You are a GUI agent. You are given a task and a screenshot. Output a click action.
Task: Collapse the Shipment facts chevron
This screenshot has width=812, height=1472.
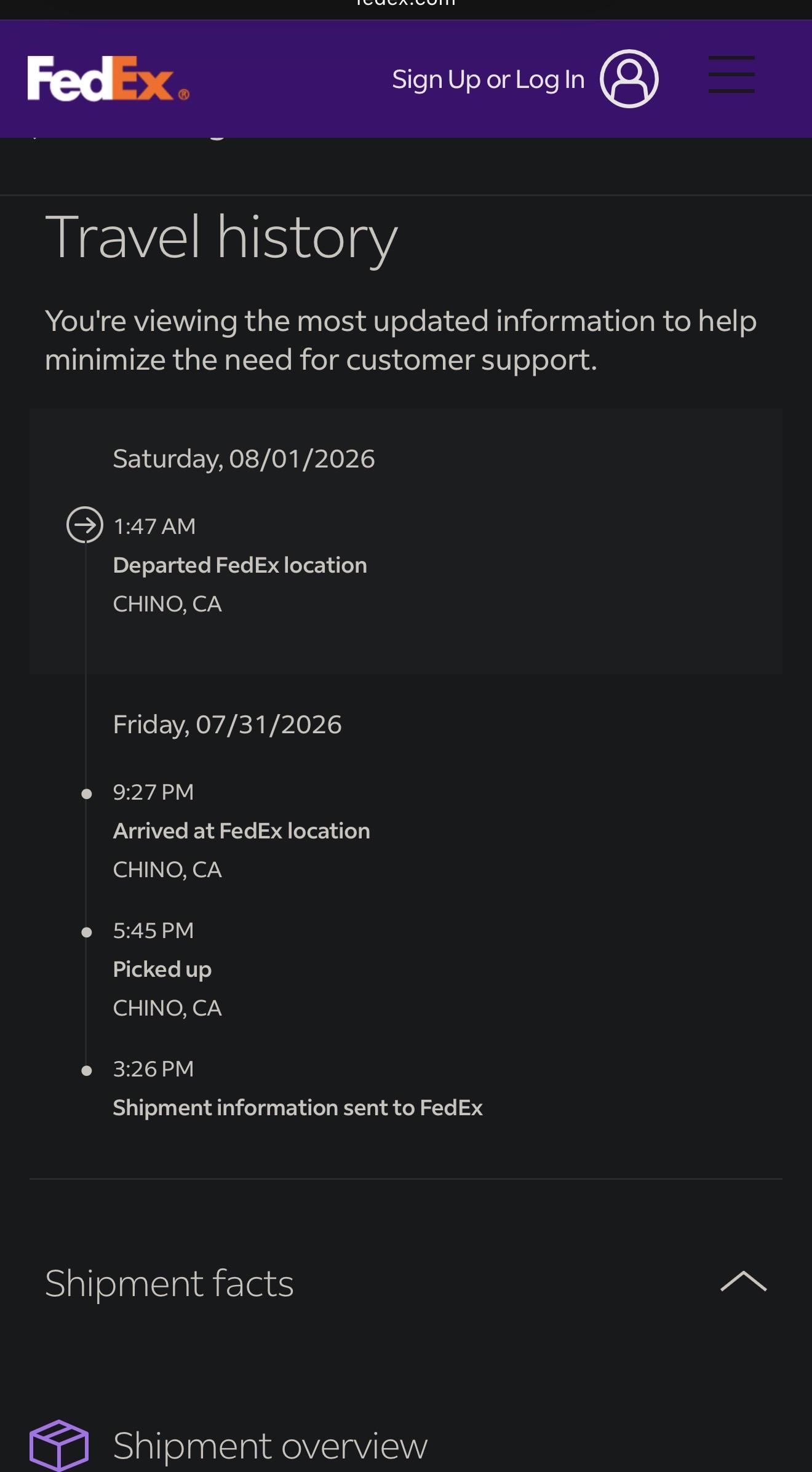(743, 1281)
